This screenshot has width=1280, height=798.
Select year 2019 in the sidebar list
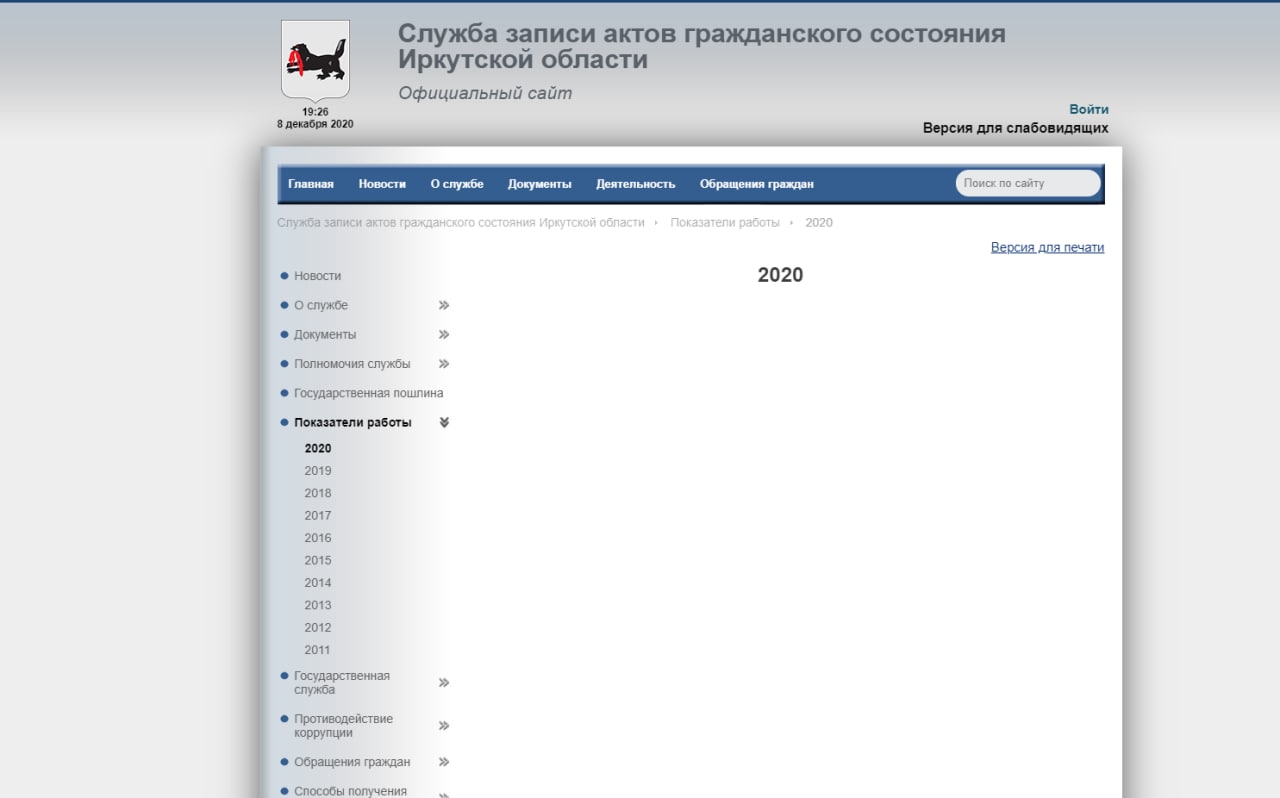pyautogui.click(x=318, y=471)
